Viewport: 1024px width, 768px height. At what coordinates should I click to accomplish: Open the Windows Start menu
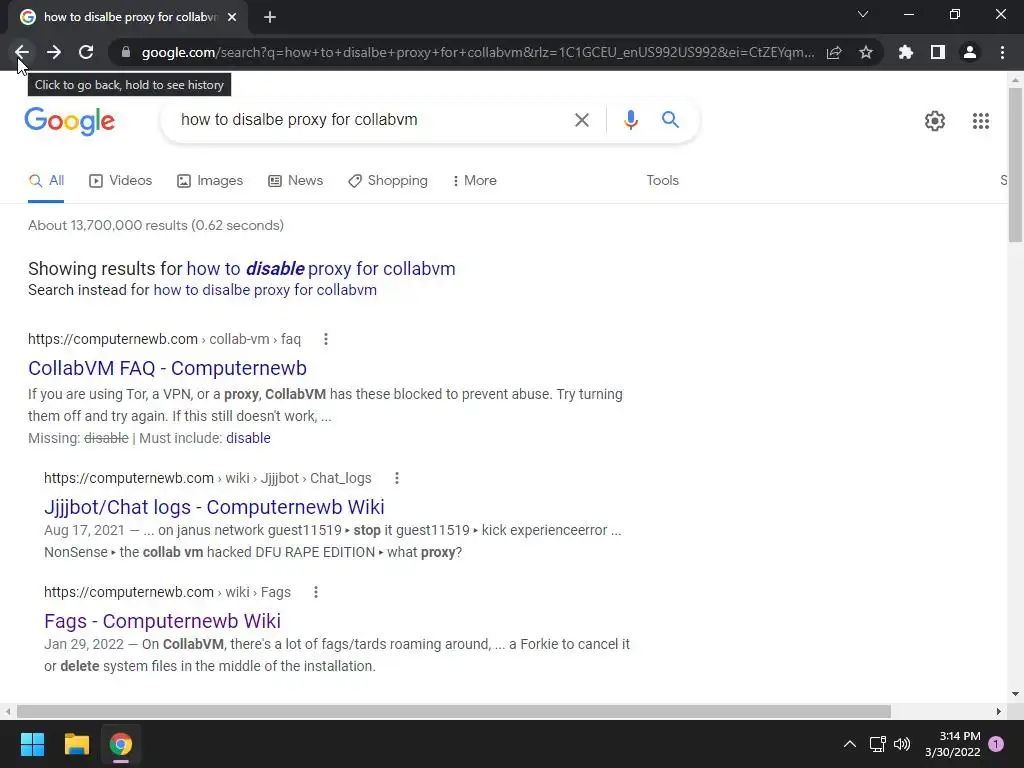(32, 744)
